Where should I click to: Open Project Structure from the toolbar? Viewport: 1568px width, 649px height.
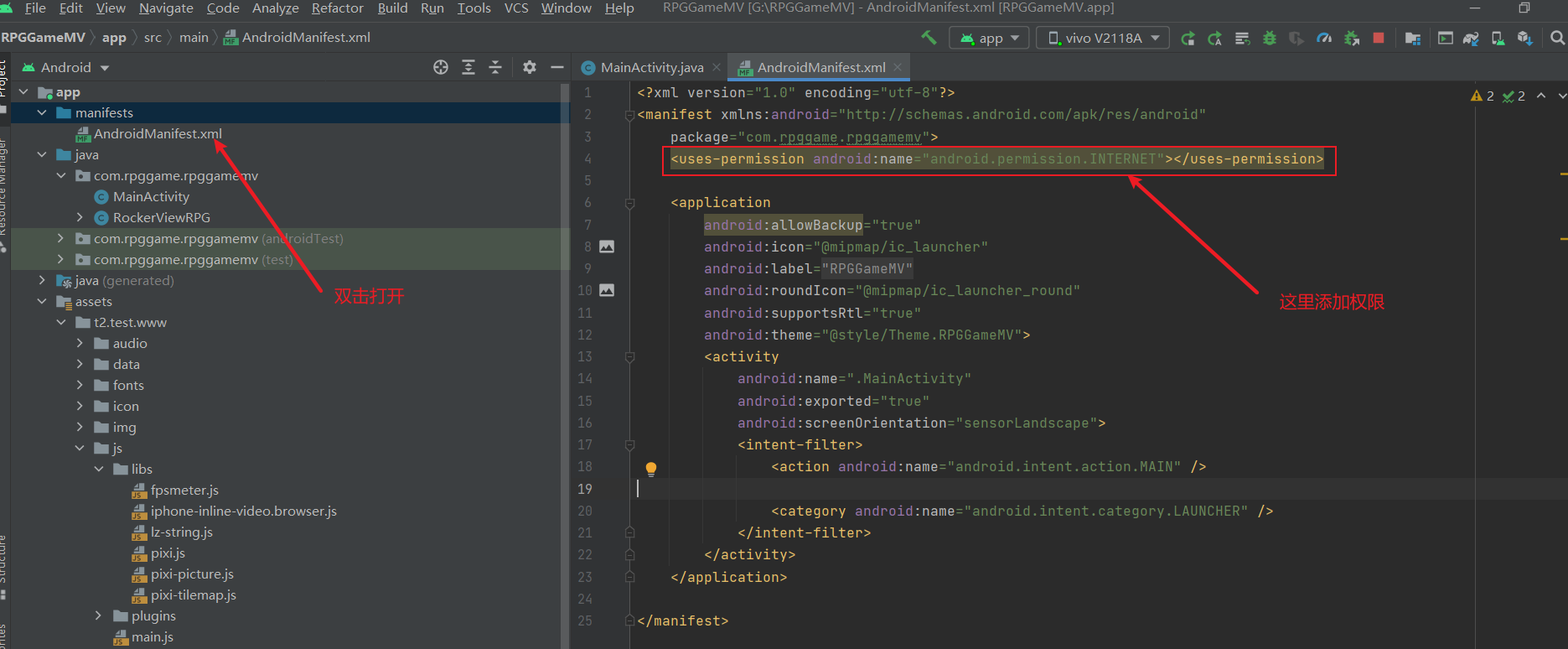(x=1413, y=38)
